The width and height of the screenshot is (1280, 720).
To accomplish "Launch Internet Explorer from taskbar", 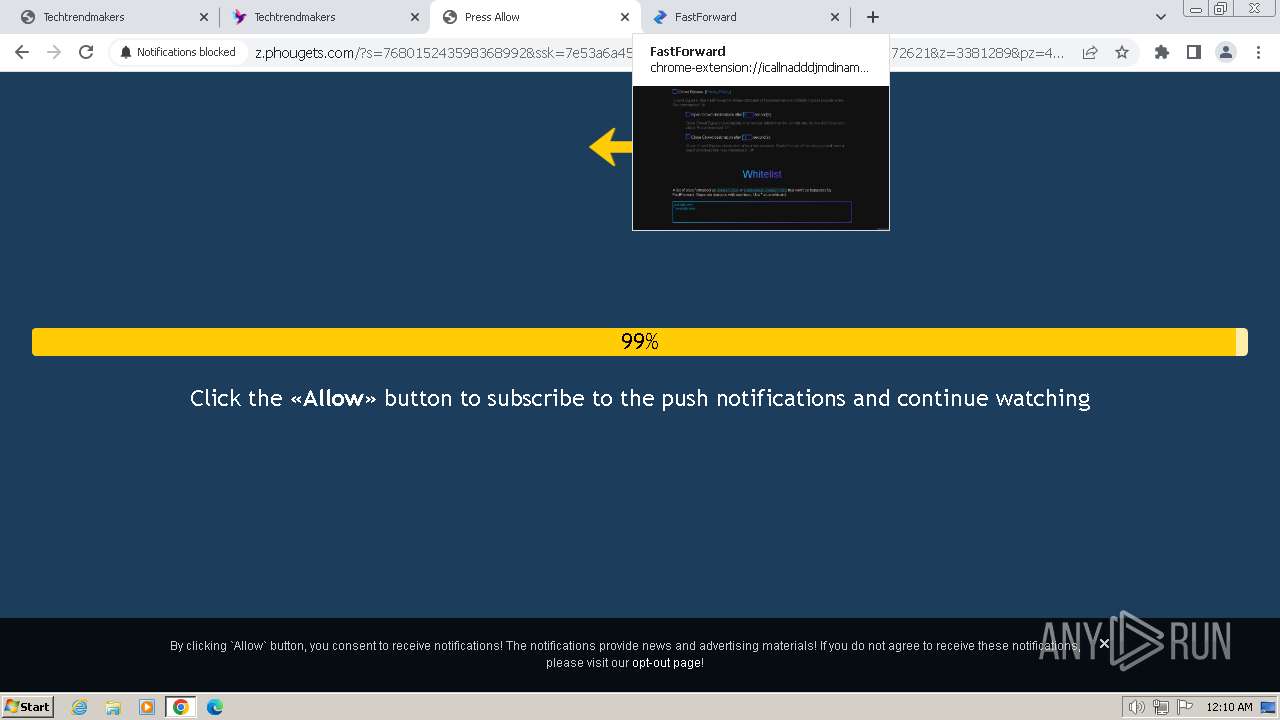I will (x=79, y=707).
